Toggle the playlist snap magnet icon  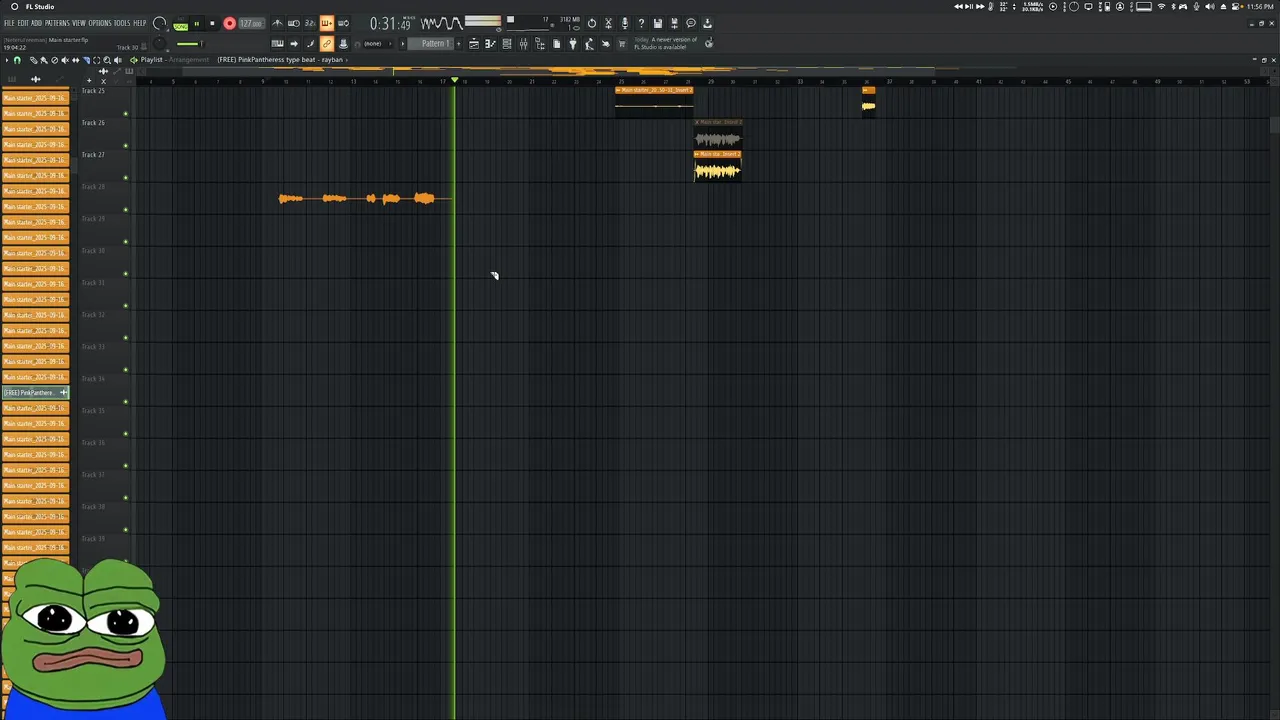coord(17,60)
